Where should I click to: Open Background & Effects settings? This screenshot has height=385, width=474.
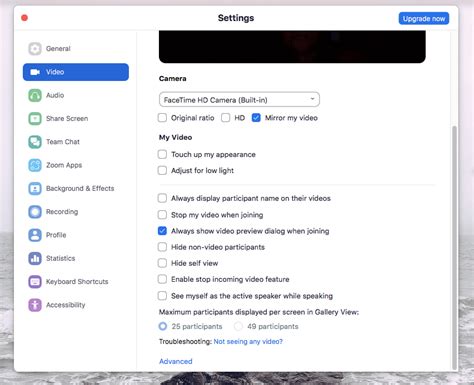(x=76, y=189)
